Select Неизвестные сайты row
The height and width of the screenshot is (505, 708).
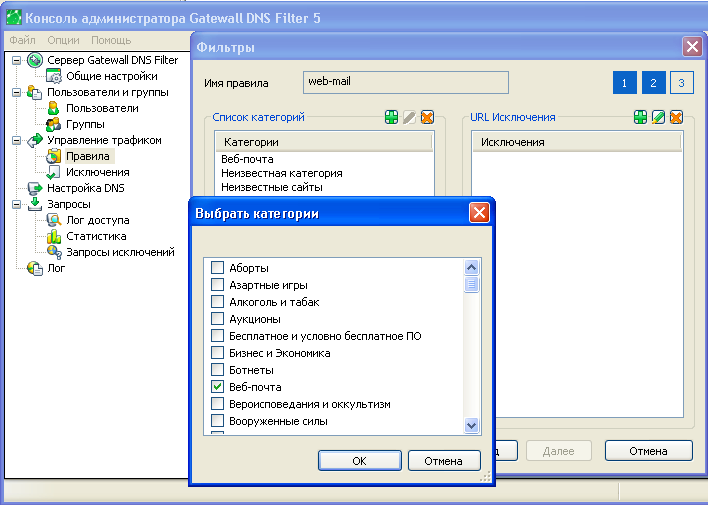pos(324,187)
